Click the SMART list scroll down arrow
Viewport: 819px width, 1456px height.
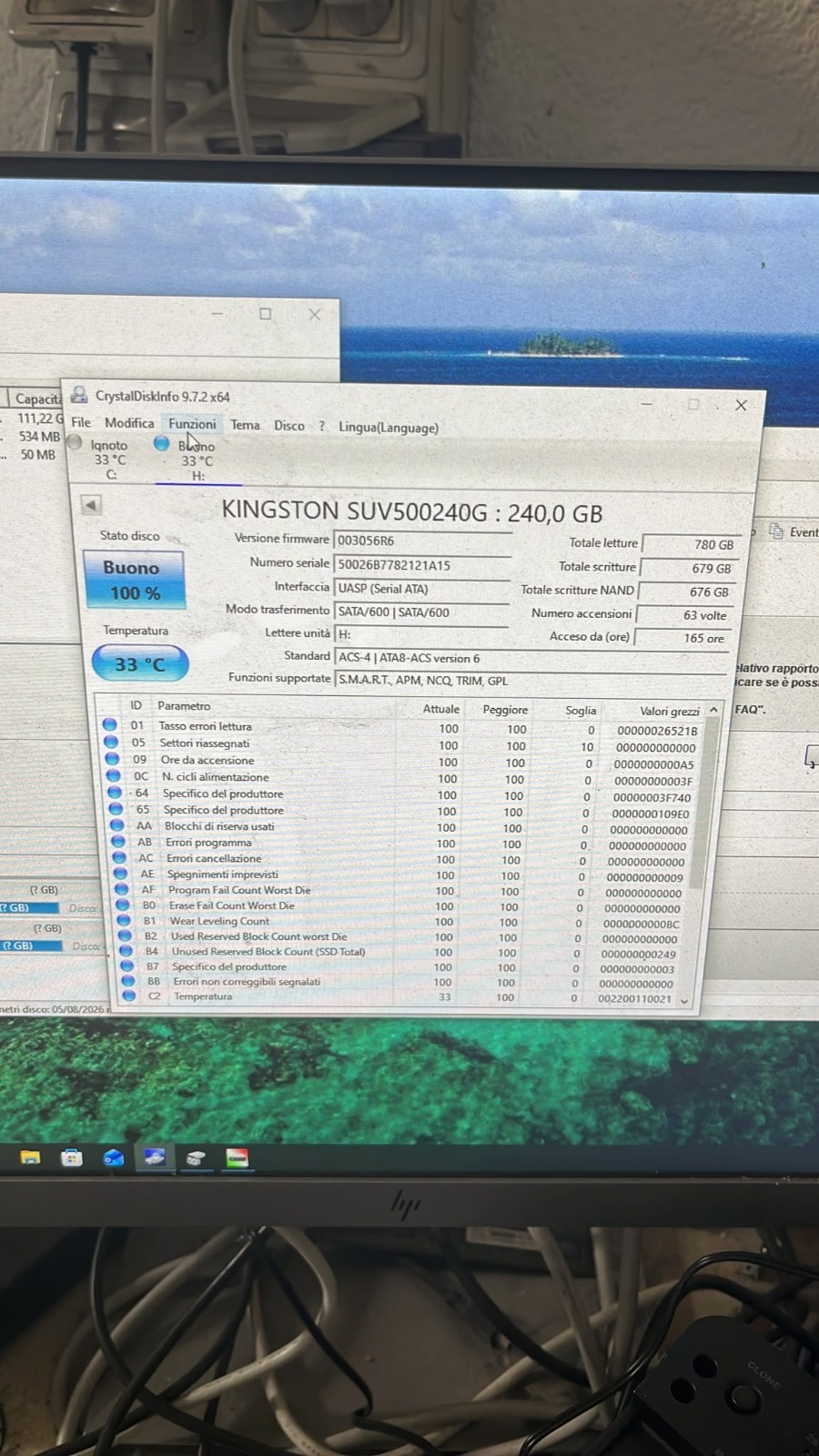pos(684,1000)
